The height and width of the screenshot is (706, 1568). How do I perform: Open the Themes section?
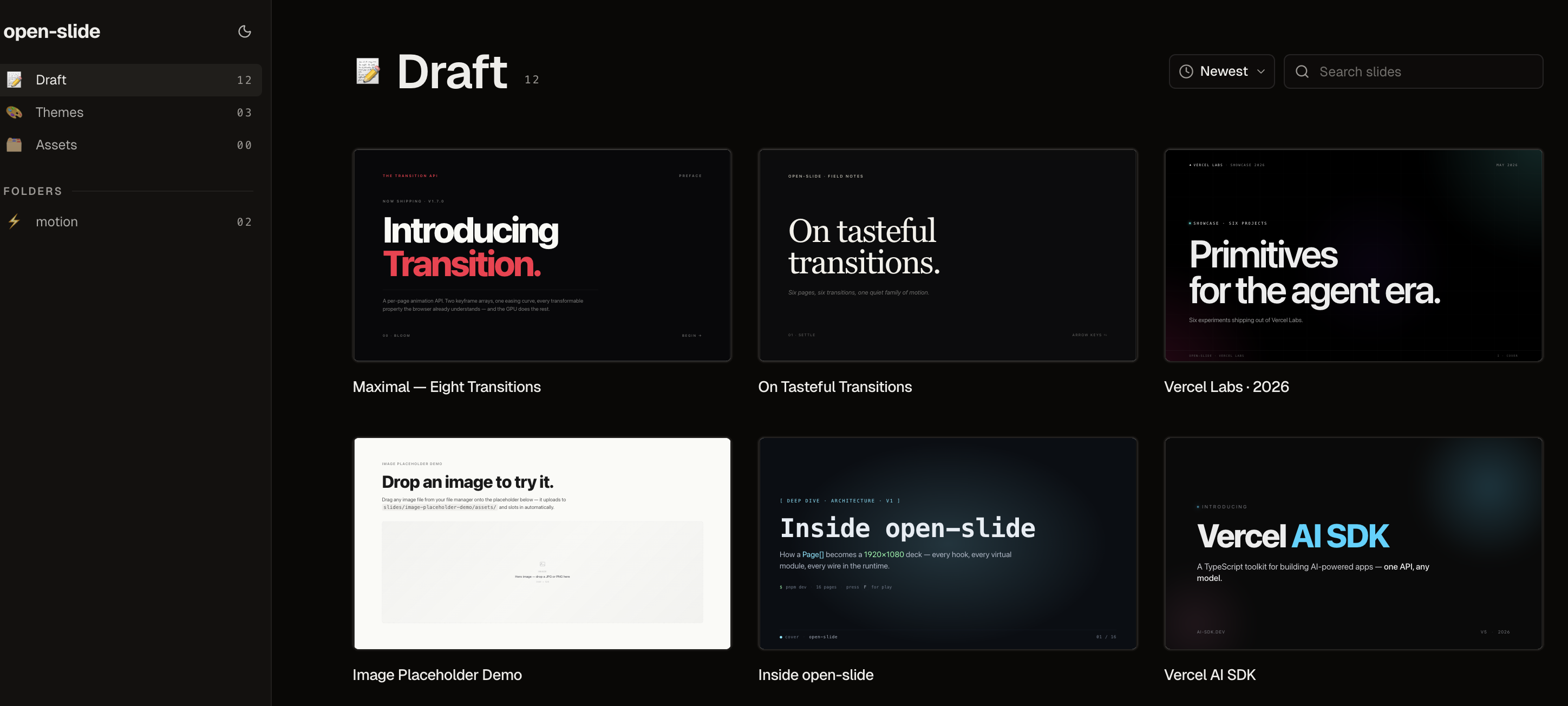131,113
